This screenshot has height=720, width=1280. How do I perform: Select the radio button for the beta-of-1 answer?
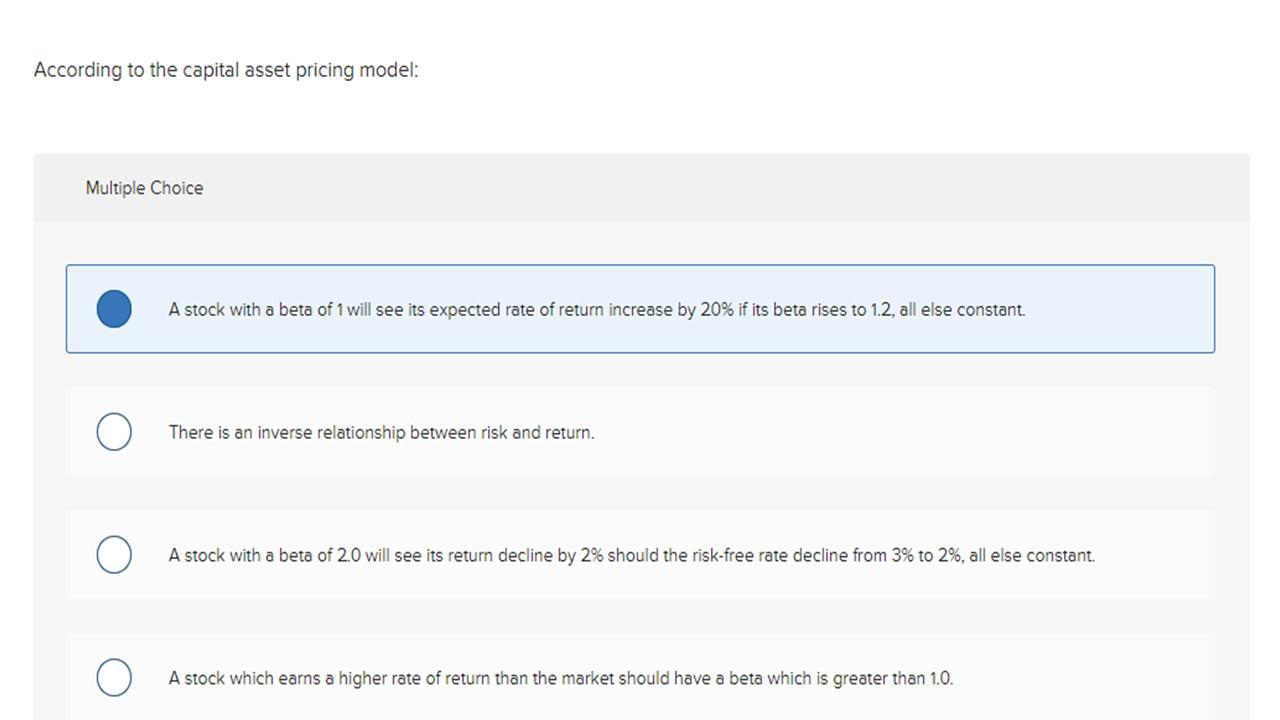click(x=113, y=309)
